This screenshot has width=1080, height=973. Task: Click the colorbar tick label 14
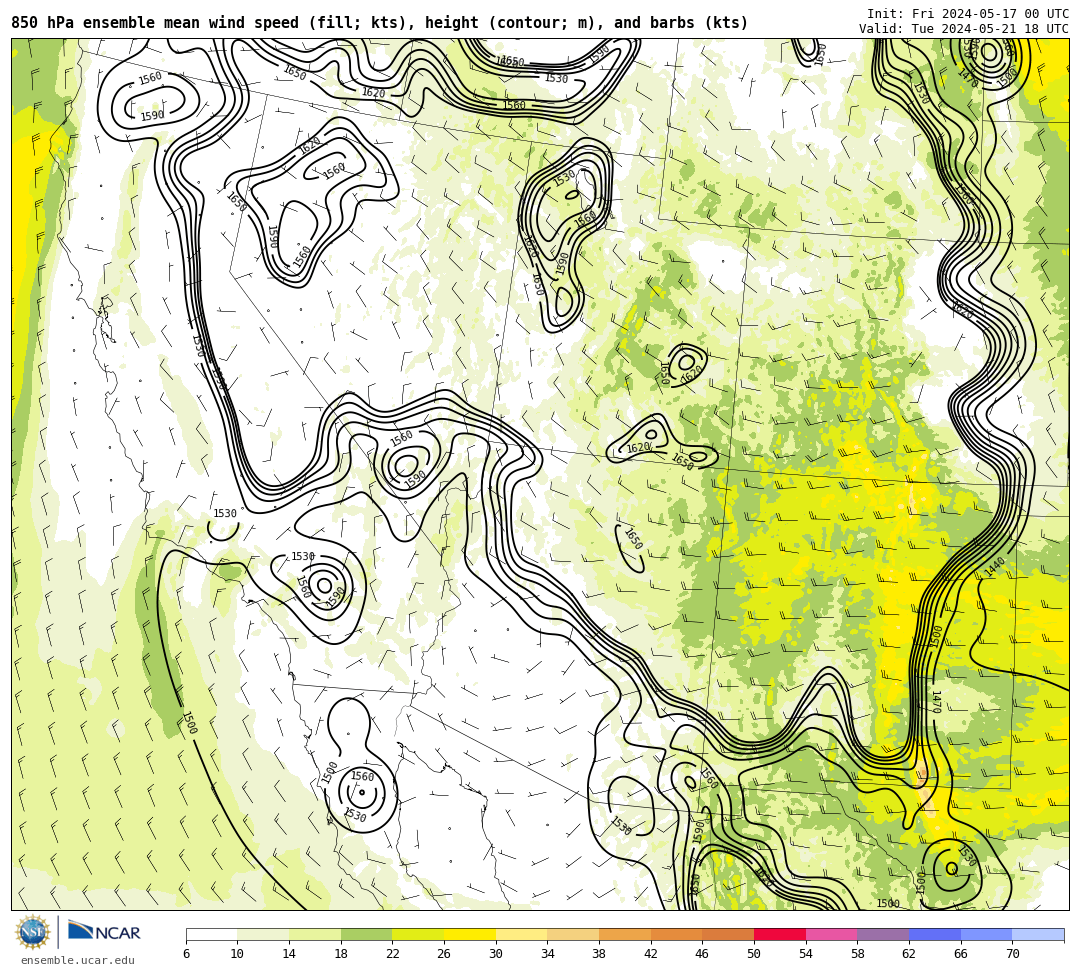[x=289, y=954]
